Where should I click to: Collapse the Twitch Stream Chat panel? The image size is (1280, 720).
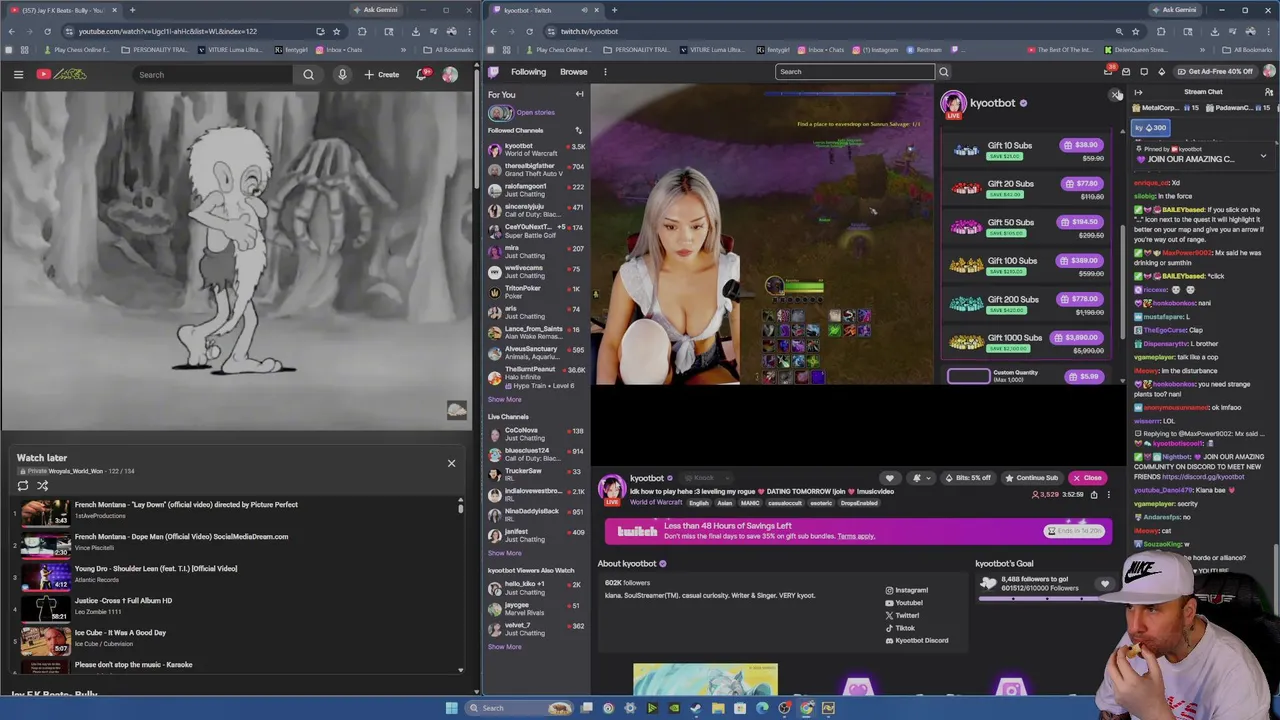(1138, 92)
